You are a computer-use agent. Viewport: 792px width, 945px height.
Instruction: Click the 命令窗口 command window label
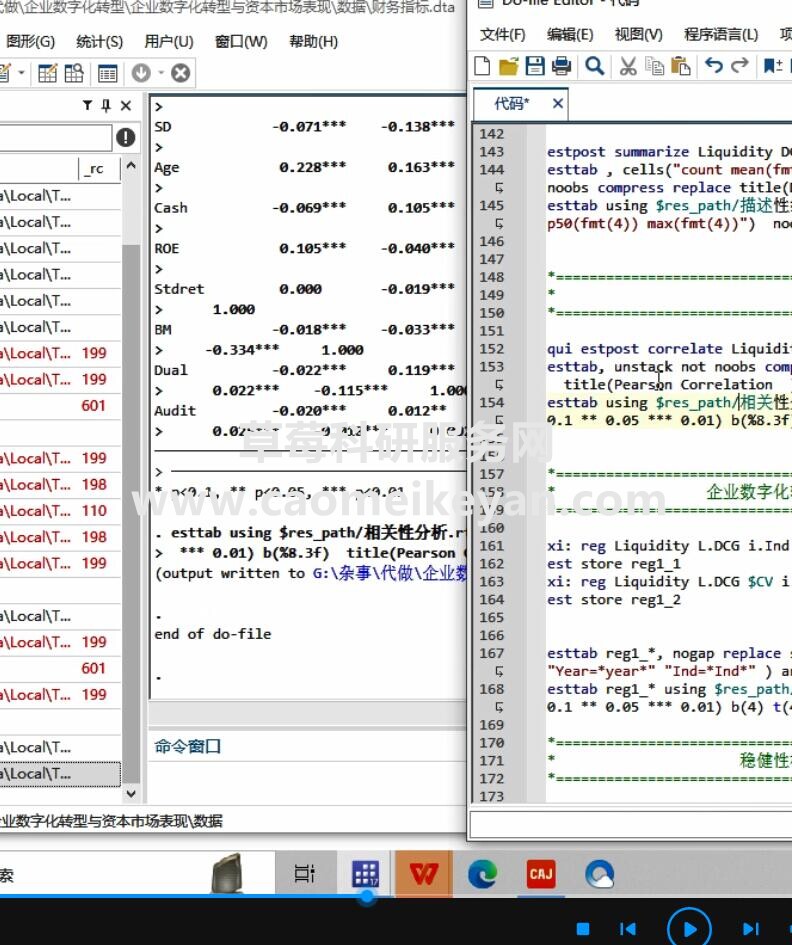point(187,746)
